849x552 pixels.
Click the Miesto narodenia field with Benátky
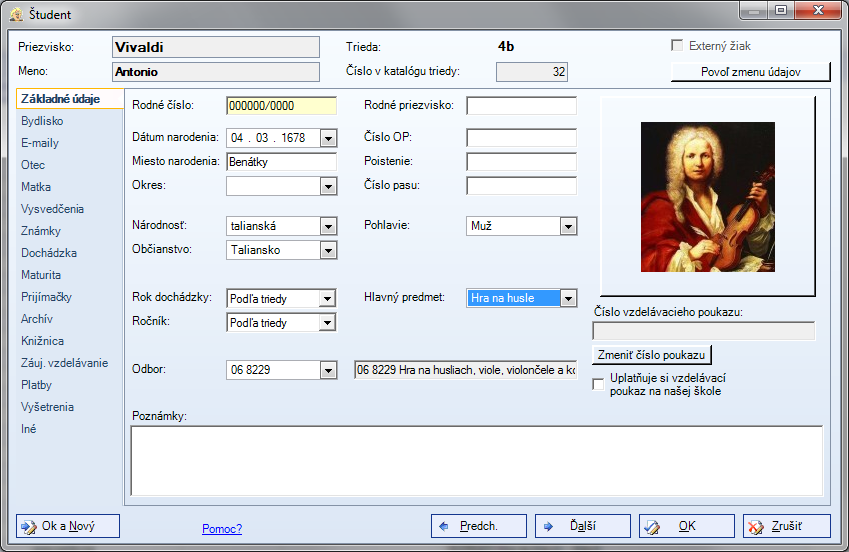click(x=282, y=161)
